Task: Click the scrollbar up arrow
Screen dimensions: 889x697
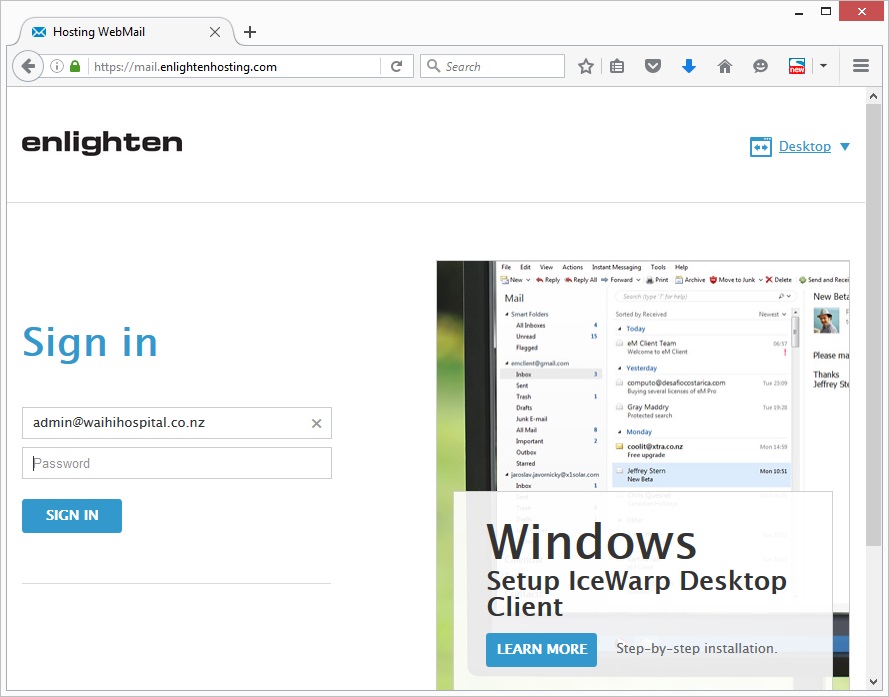Action: [873, 96]
